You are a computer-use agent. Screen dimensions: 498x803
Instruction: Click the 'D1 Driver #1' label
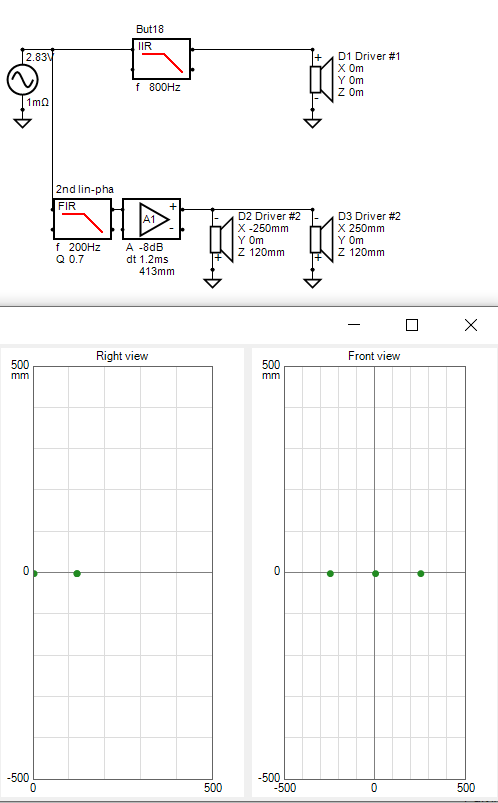click(369, 56)
